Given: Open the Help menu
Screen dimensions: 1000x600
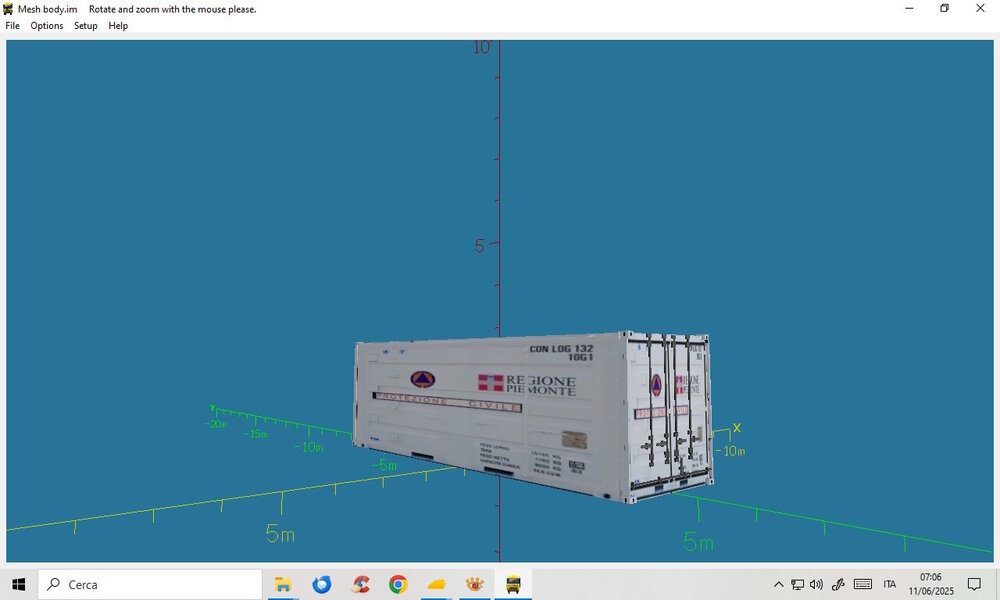Looking at the screenshot, I should coord(118,26).
